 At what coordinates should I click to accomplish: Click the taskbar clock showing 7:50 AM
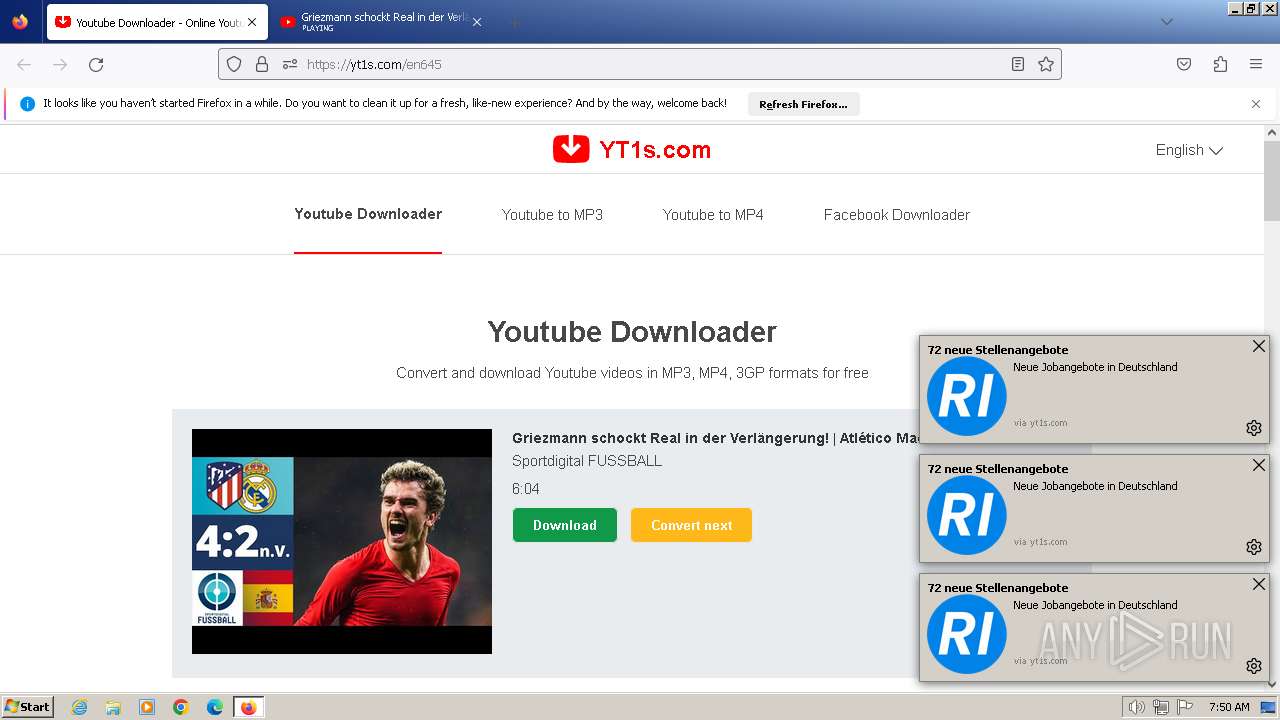tap(1229, 707)
